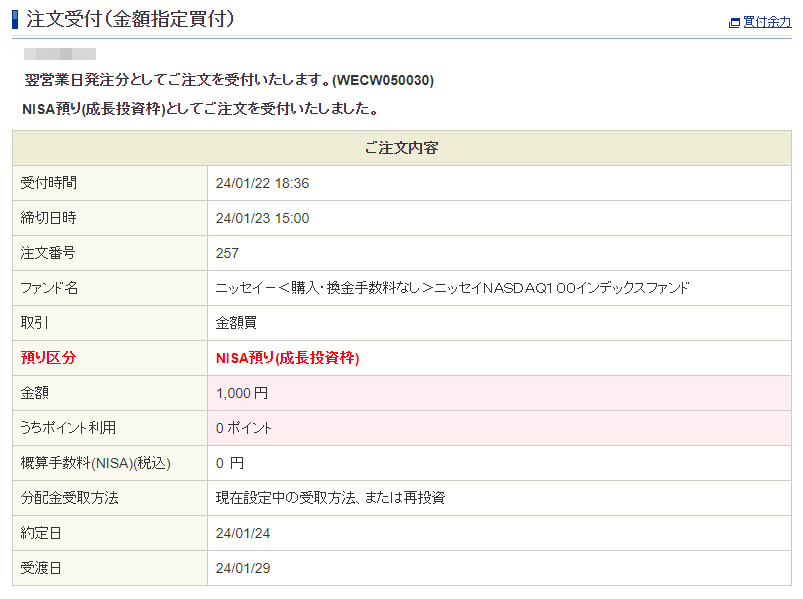
Task: Select order number 257
Action: [228, 253]
